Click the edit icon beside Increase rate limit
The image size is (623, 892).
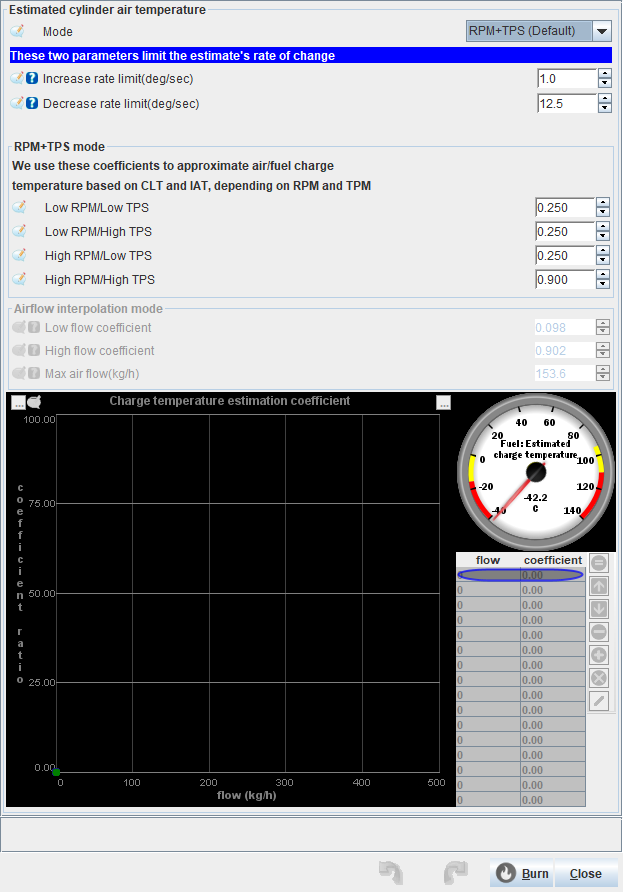[18, 78]
